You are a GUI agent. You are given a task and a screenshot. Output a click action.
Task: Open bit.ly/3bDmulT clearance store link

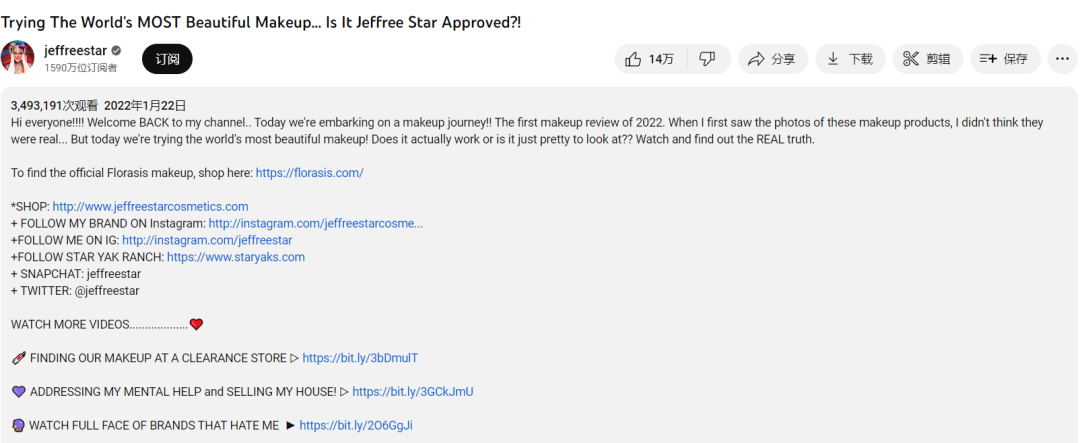(x=360, y=358)
